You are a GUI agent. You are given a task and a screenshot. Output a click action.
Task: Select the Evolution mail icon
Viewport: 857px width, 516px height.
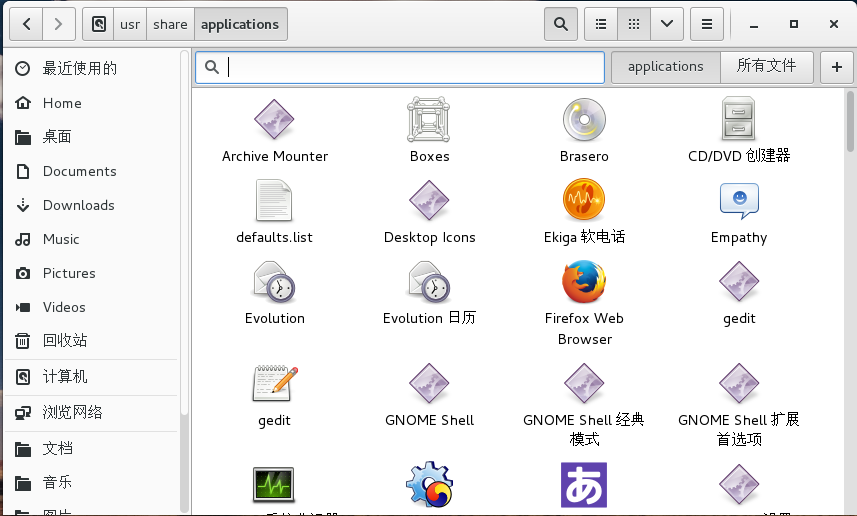[x=274, y=282]
